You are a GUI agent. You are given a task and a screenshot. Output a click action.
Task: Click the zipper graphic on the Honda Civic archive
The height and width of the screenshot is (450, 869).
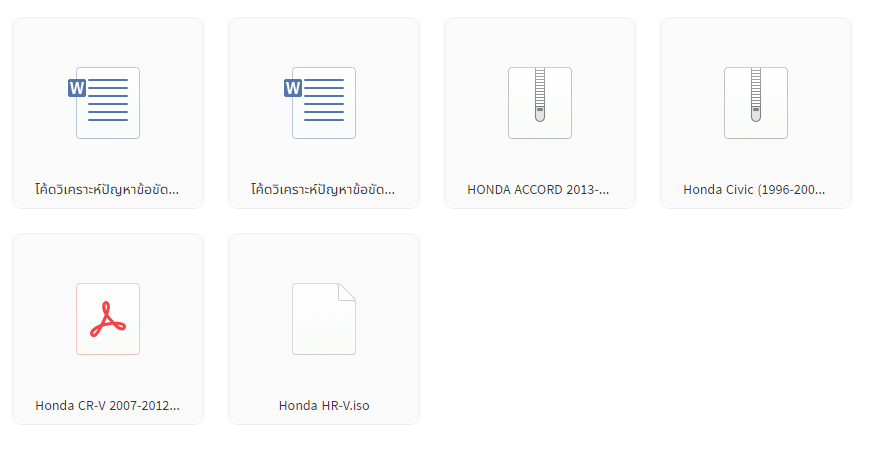(x=756, y=95)
